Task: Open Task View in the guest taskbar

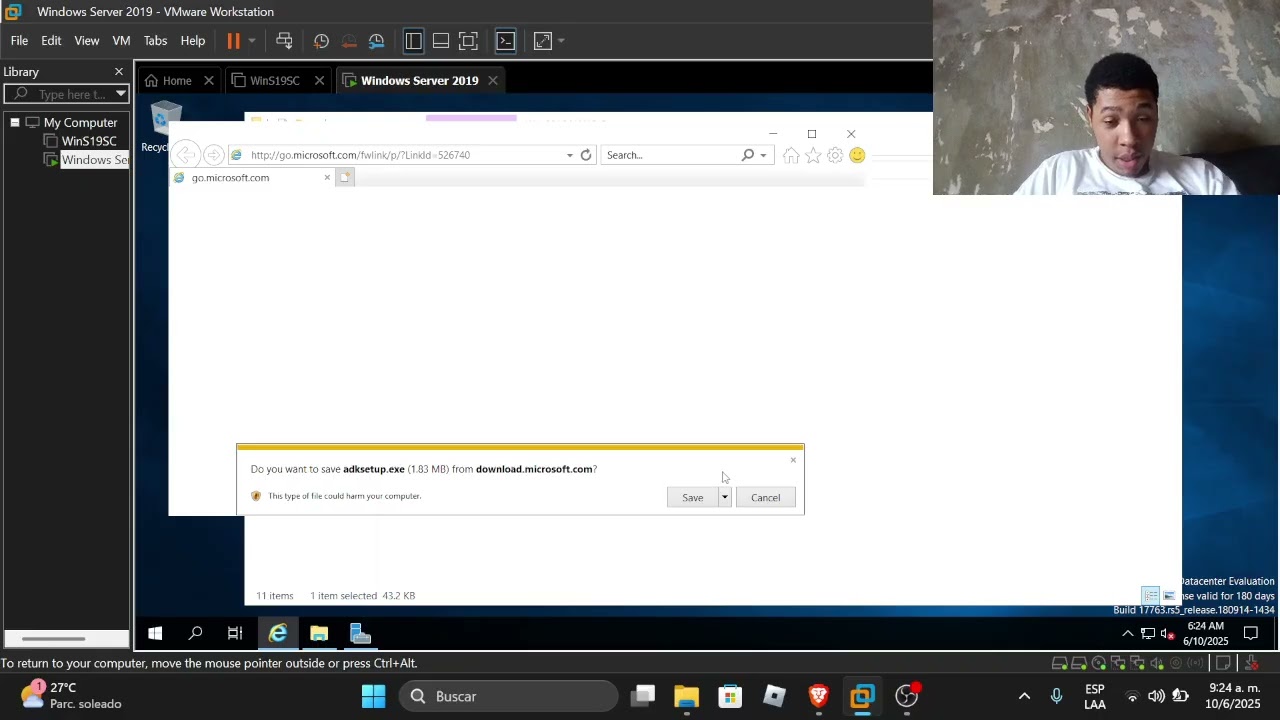Action: 235,633
